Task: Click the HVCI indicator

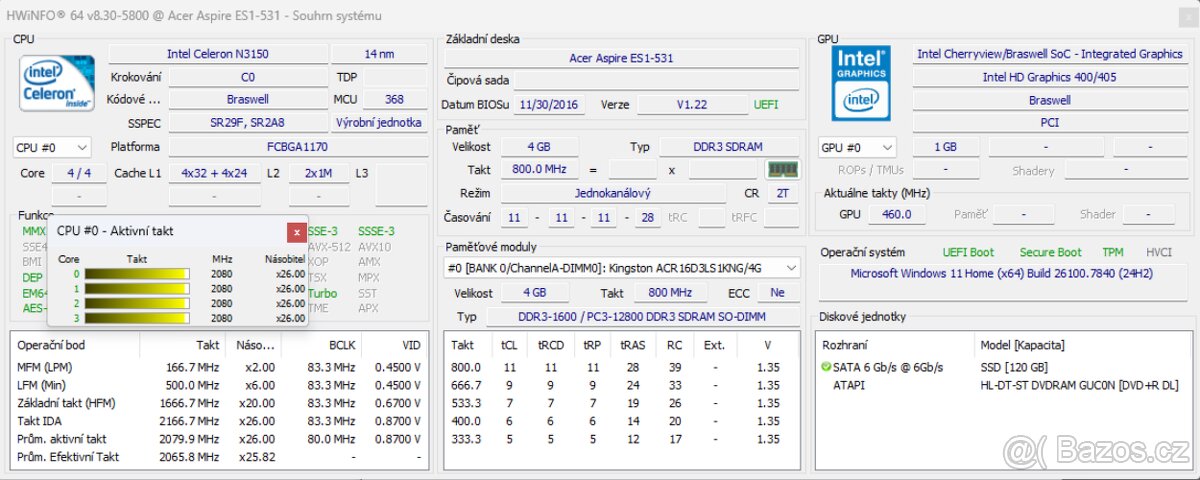Action: [1158, 253]
